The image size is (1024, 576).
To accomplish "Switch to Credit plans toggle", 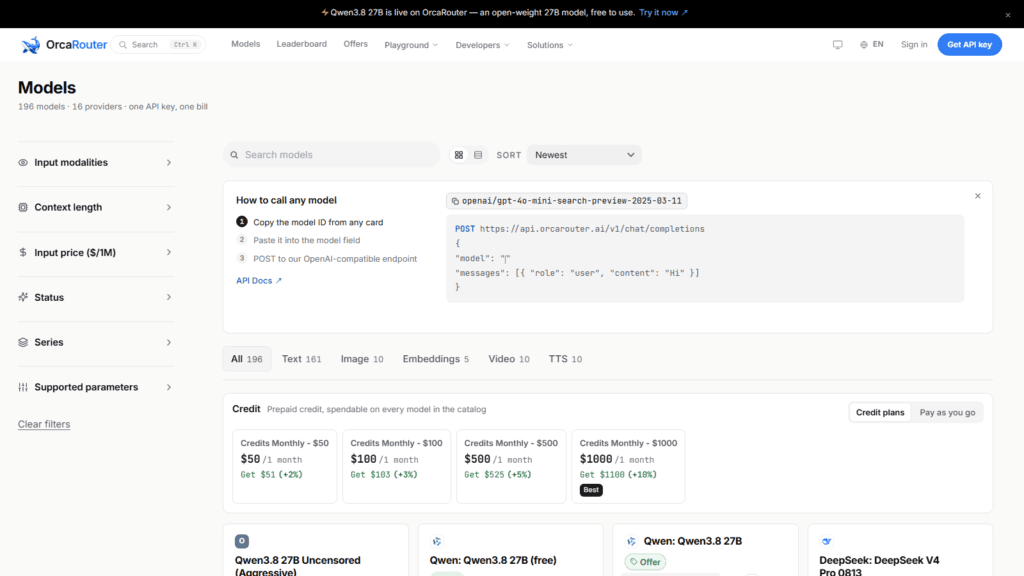I will (880, 413).
